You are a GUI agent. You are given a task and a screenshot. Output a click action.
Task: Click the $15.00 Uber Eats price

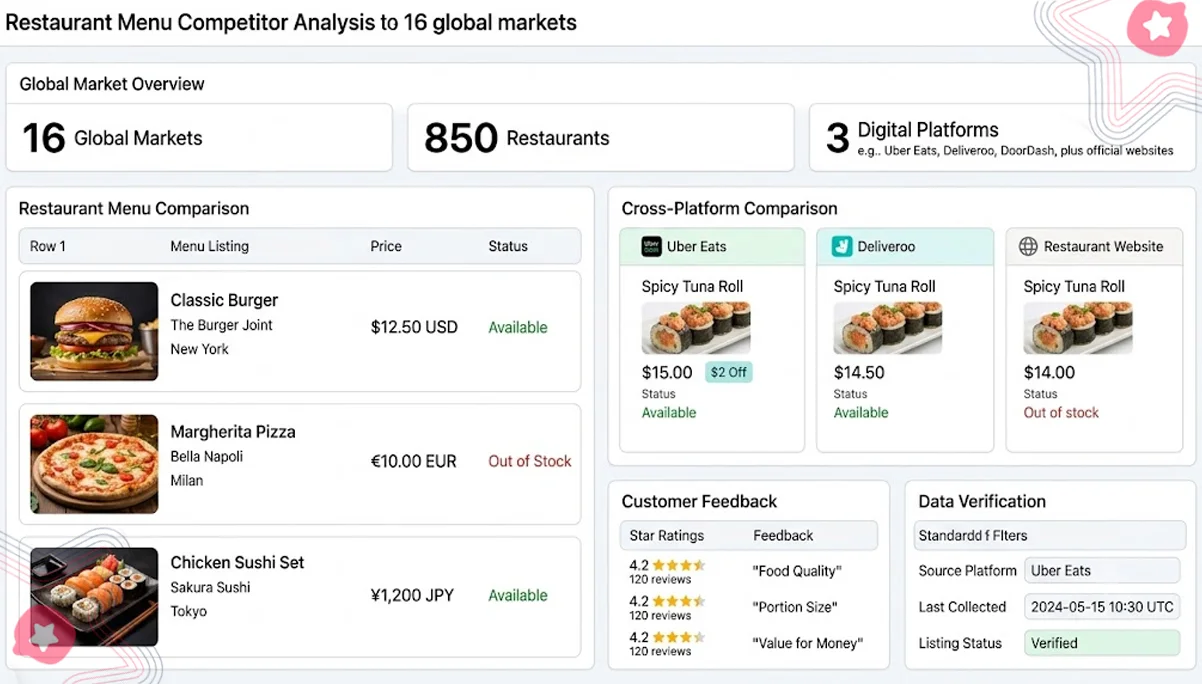(667, 372)
